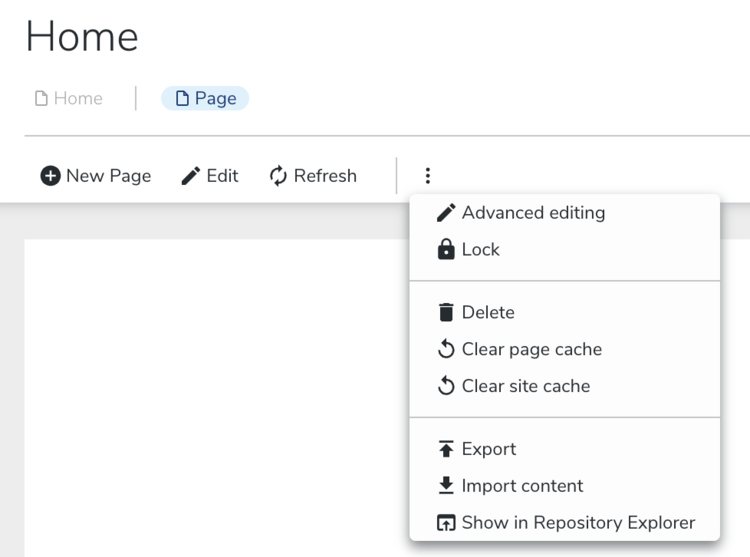Click the Edit pencil icon in toolbar
Image resolution: width=750 pixels, height=557 pixels.
(190, 175)
